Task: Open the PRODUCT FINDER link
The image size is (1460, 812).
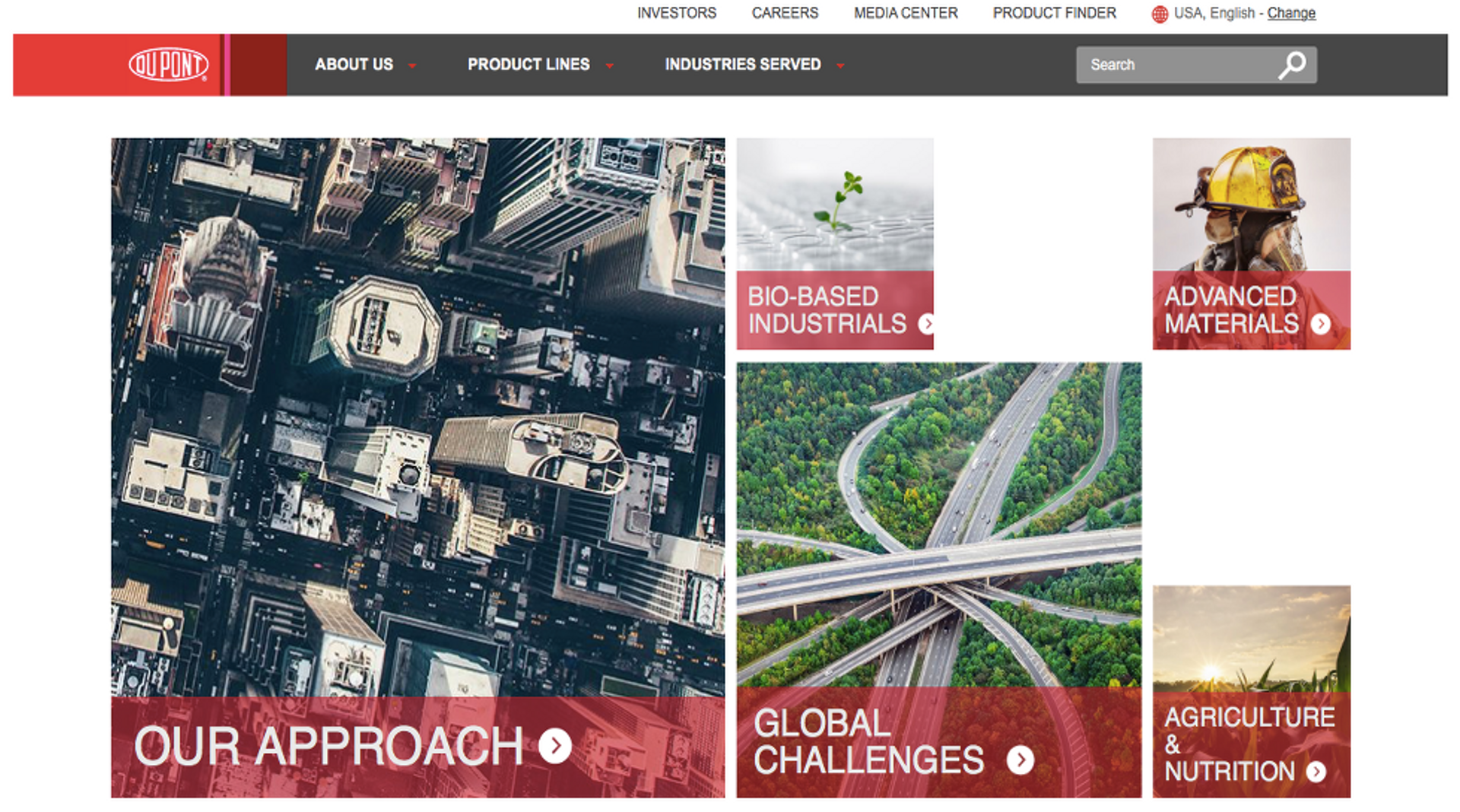Action: [1054, 13]
